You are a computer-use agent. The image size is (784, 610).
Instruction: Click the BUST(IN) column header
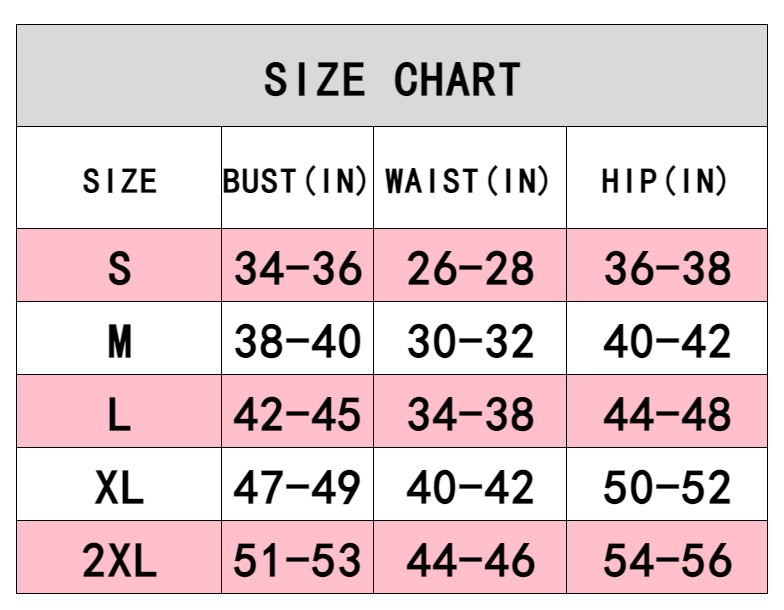[x=297, y=181]
